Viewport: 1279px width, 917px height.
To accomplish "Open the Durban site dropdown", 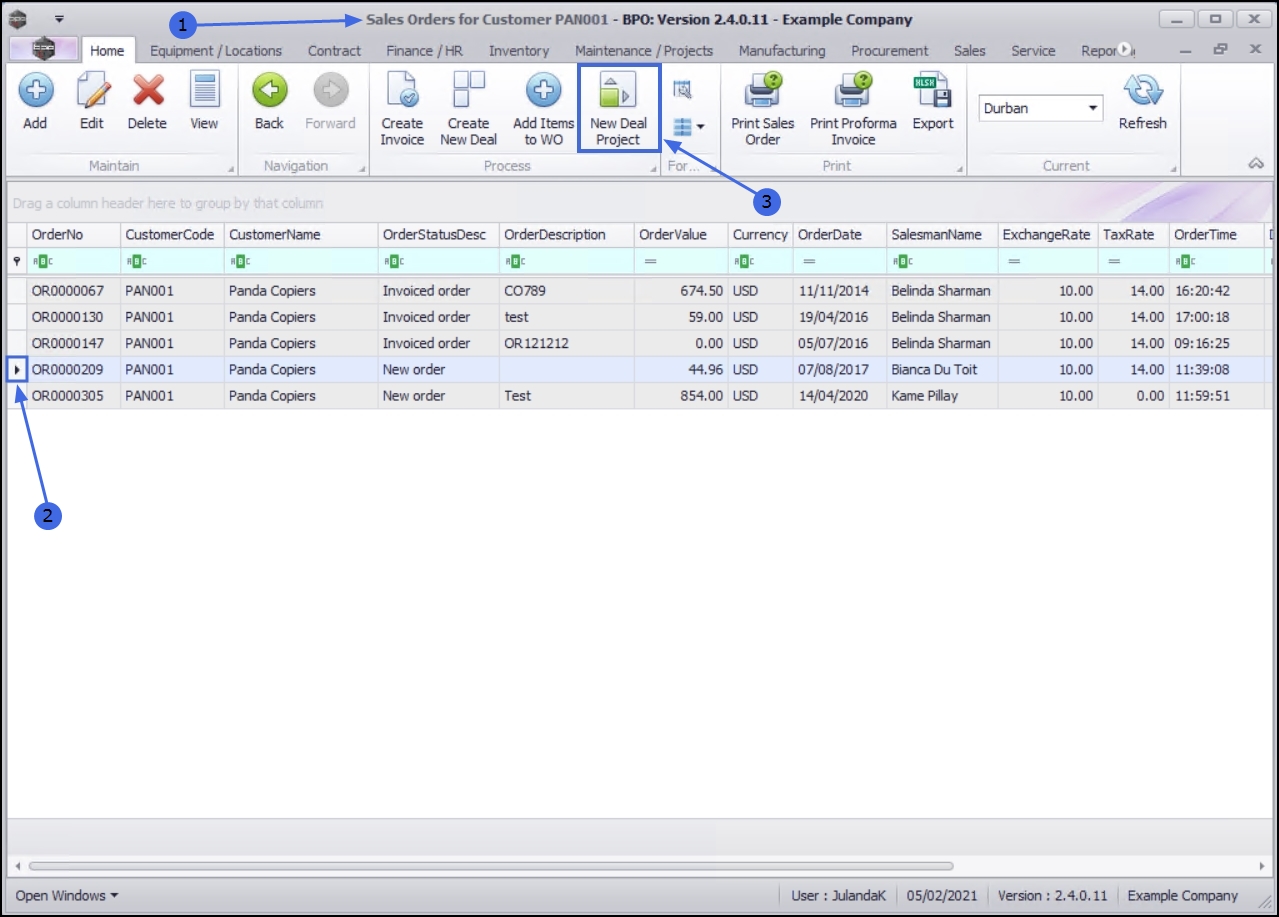I will click(1093, 108).
